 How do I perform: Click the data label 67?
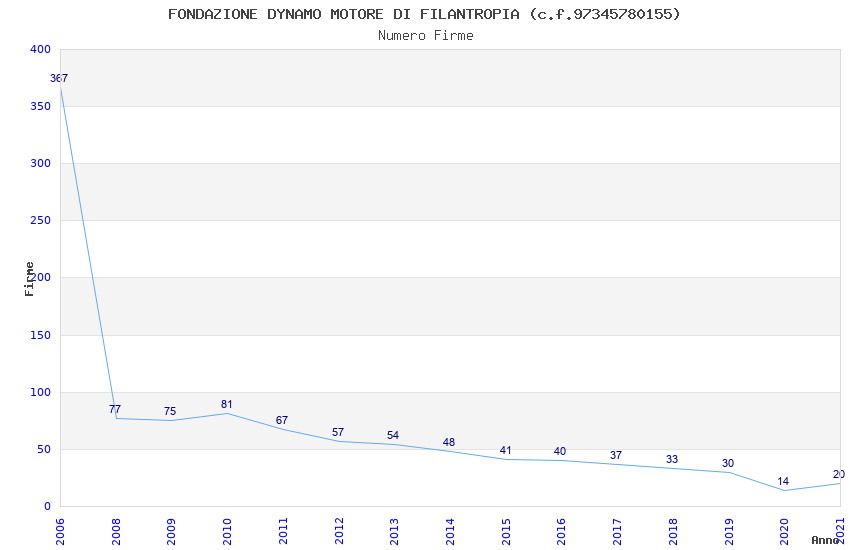click(x=282, y=420)
